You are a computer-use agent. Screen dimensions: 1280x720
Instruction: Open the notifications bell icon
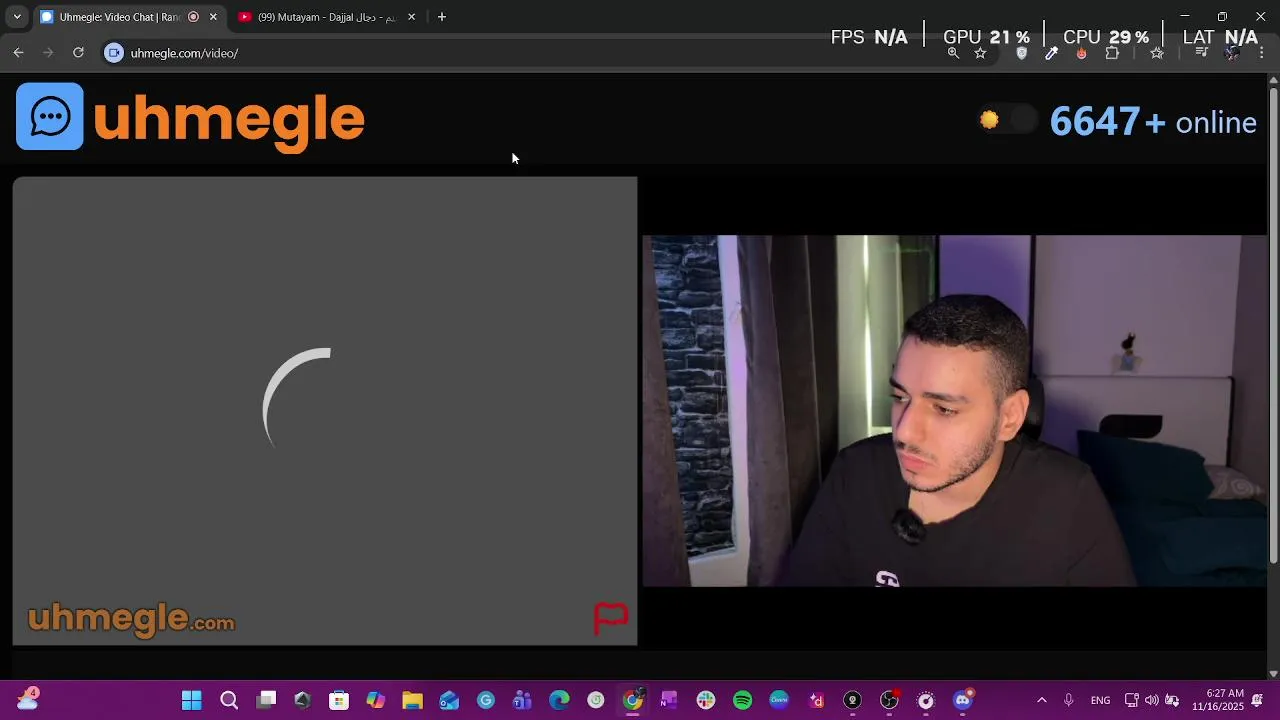1258,700
